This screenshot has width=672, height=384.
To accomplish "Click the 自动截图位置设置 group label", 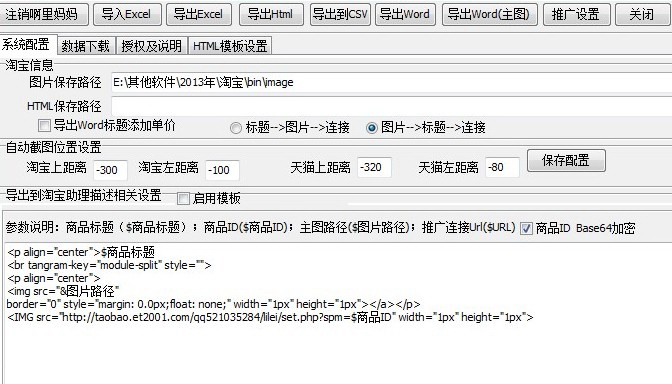I will click(53, 147).
